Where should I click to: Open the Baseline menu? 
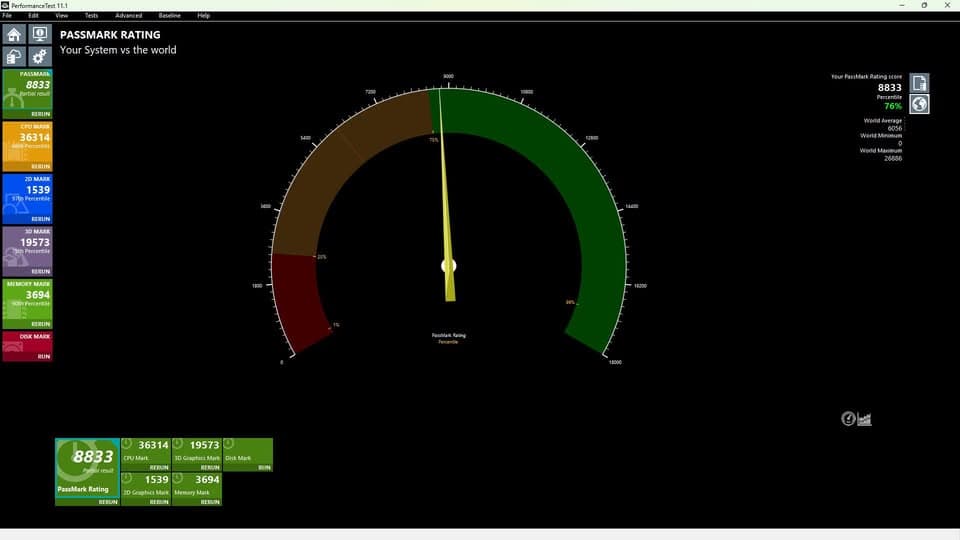[170, 15]
